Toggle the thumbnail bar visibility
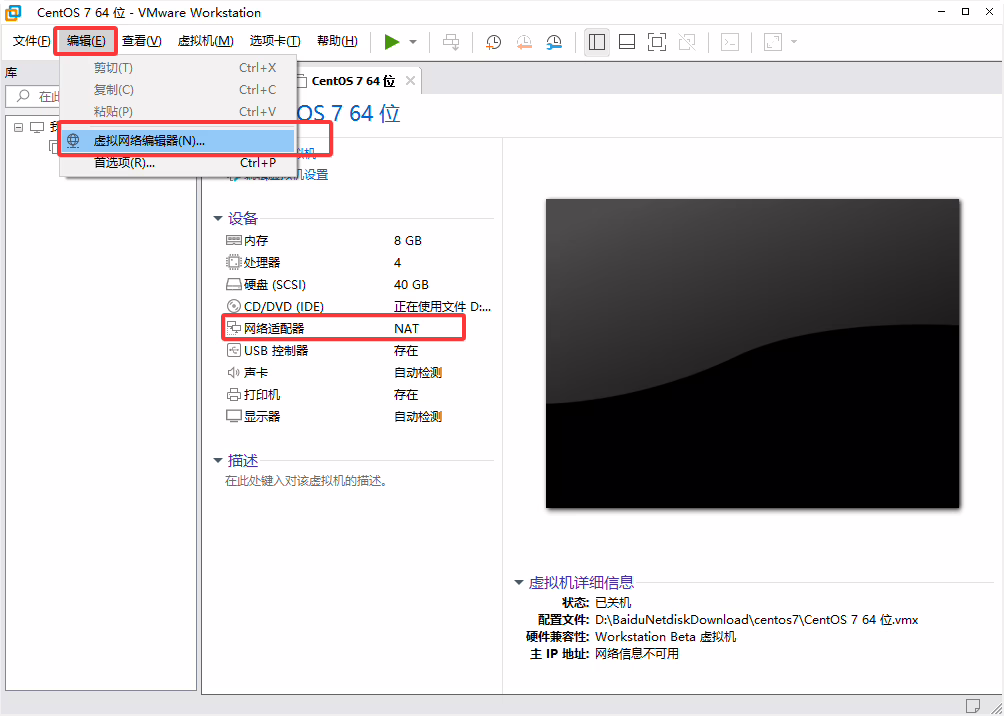Viewport: 1004px width, 716px height. tap(626, 41)
